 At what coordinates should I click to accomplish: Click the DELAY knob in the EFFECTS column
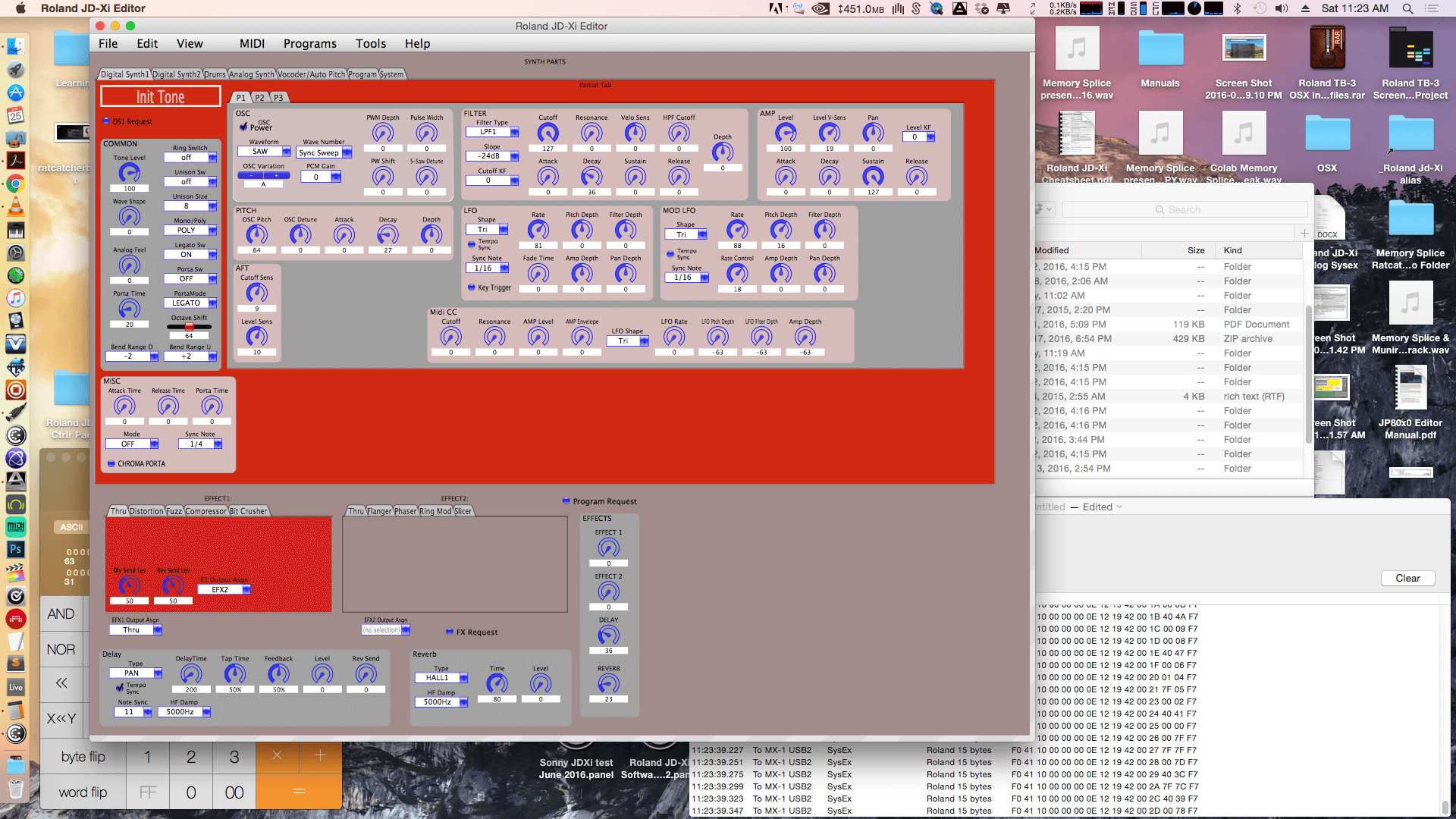point(609,635)
